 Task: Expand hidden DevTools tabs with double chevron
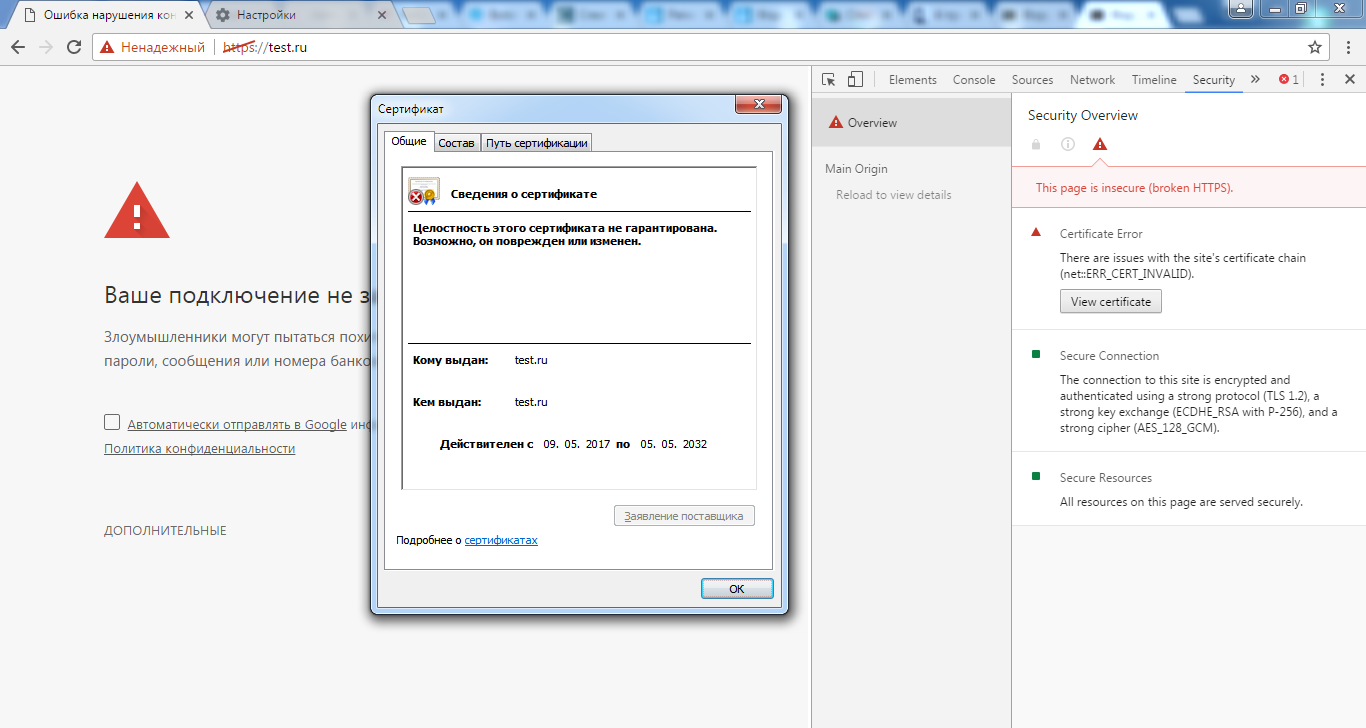(1255, 80)
